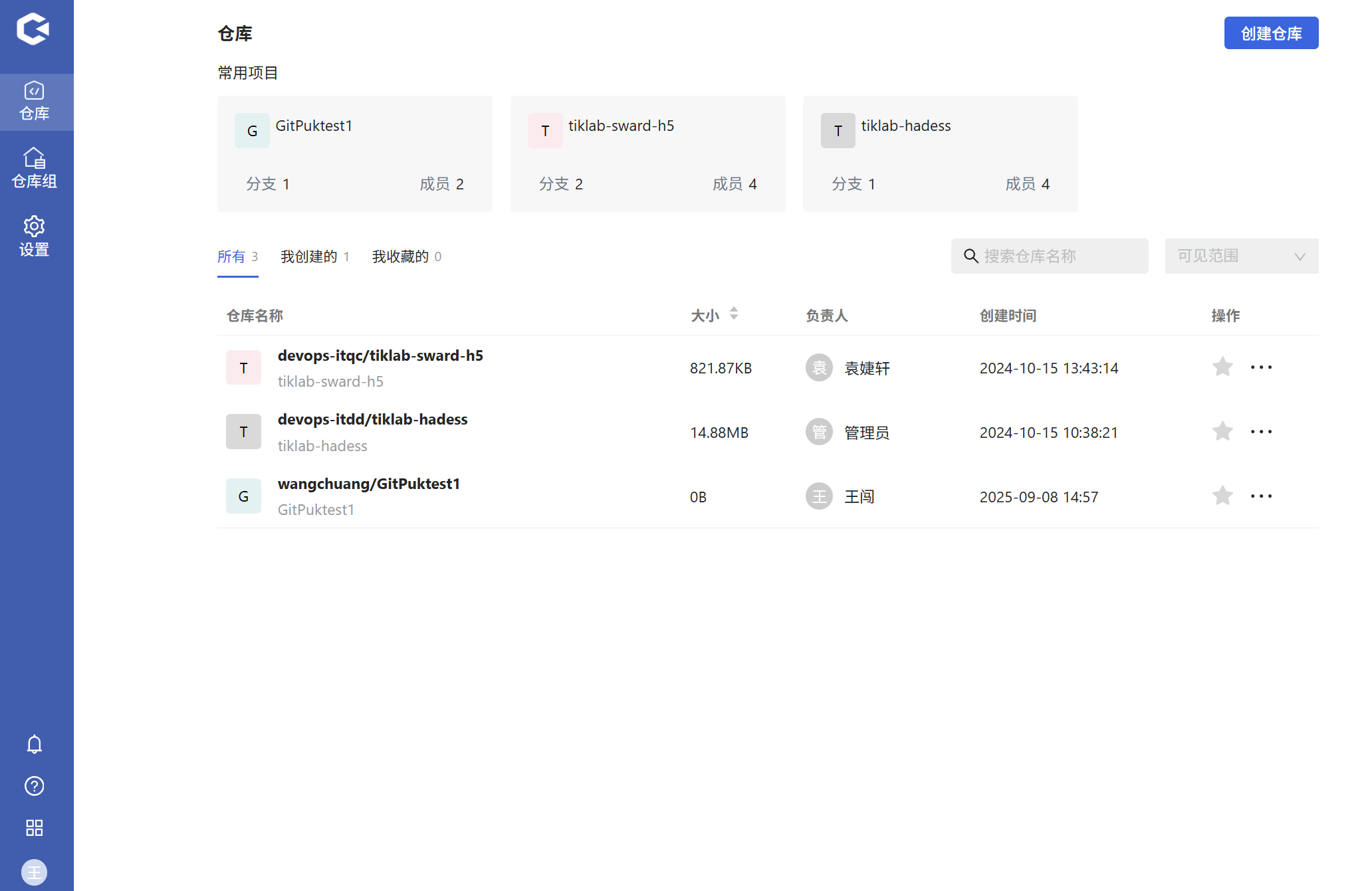
Task: Open the application grid switcher icon
Action: click(x=34, y=828)
